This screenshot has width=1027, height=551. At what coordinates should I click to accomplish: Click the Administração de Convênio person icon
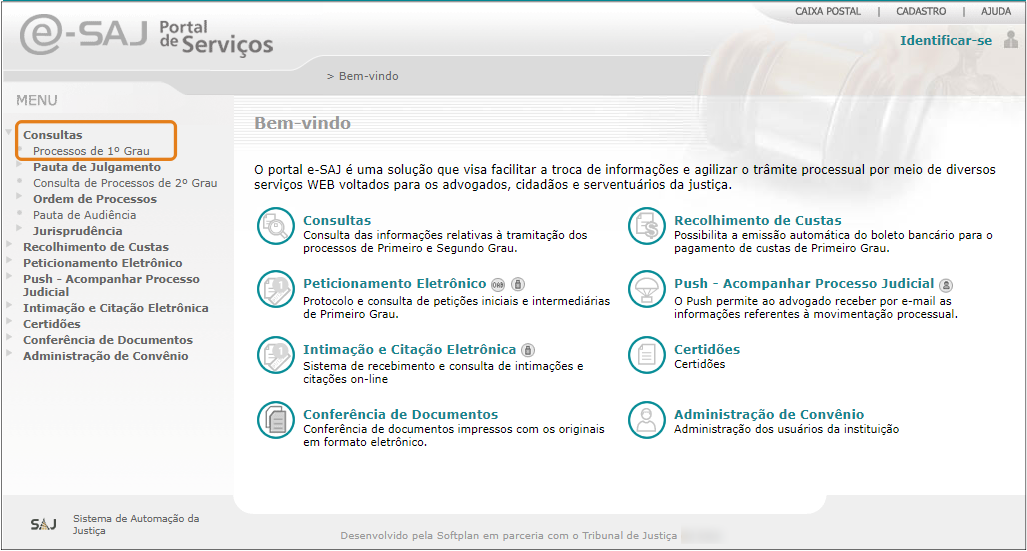coord(646,420)
